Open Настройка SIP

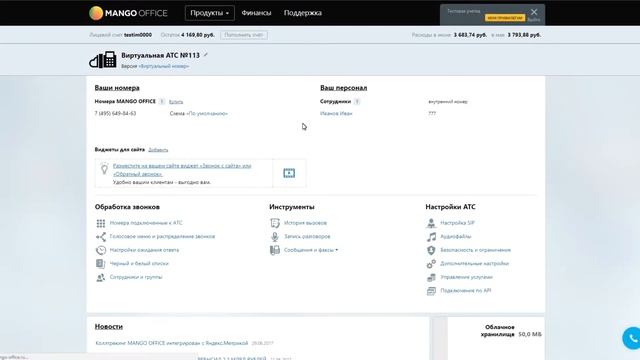[x=457, y=223]
